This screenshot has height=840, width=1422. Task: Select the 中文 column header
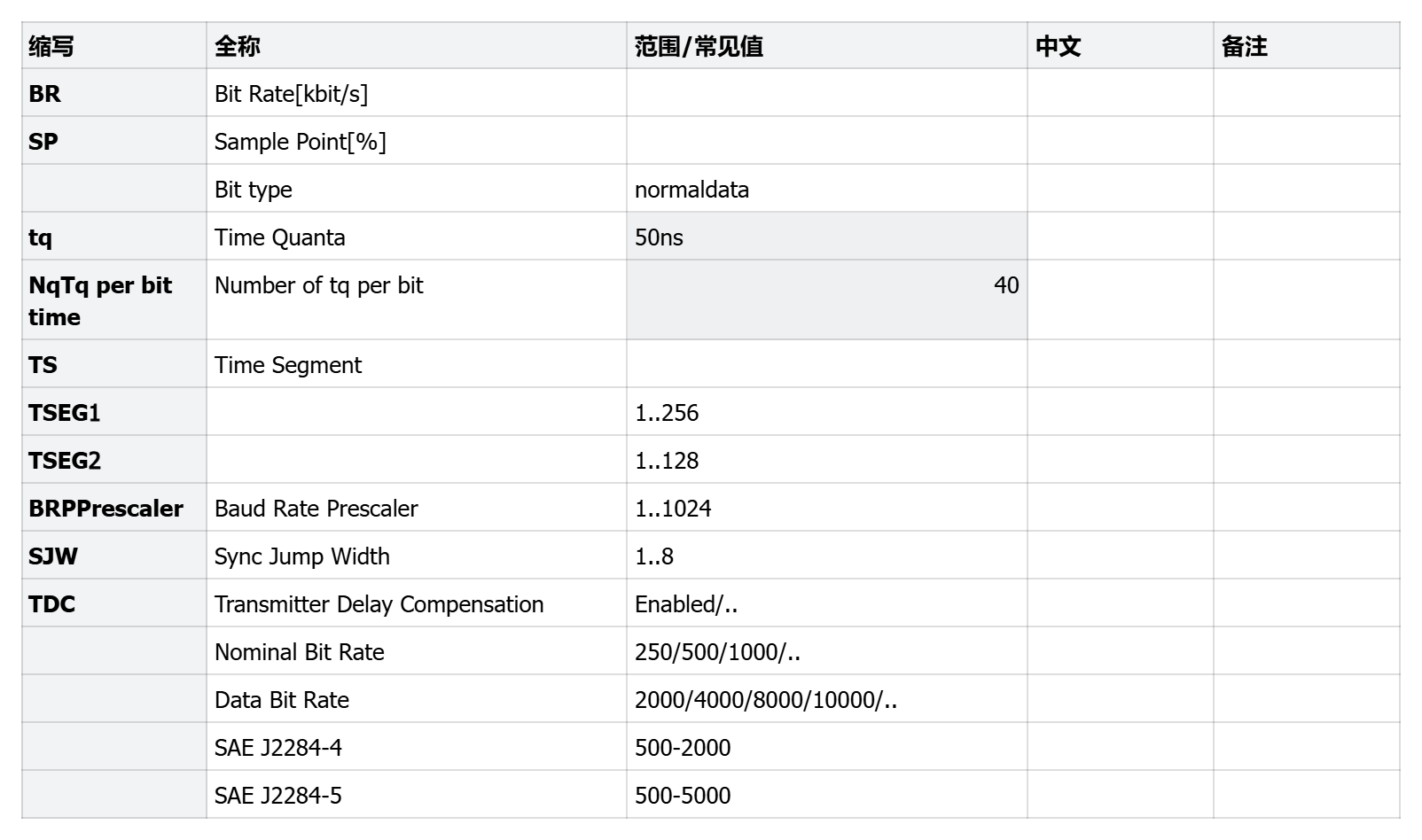point(1120,46)
